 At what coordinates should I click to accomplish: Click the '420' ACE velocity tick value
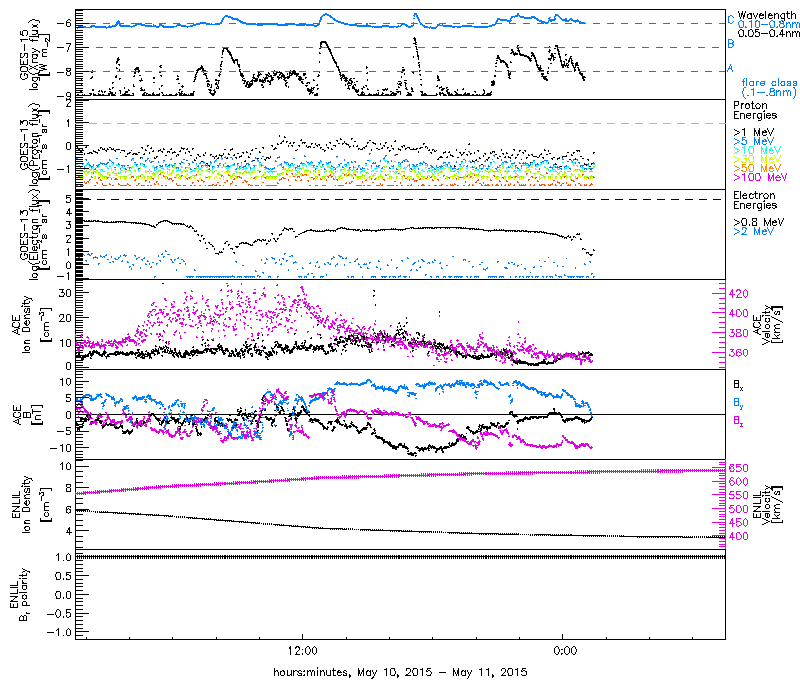739,294
